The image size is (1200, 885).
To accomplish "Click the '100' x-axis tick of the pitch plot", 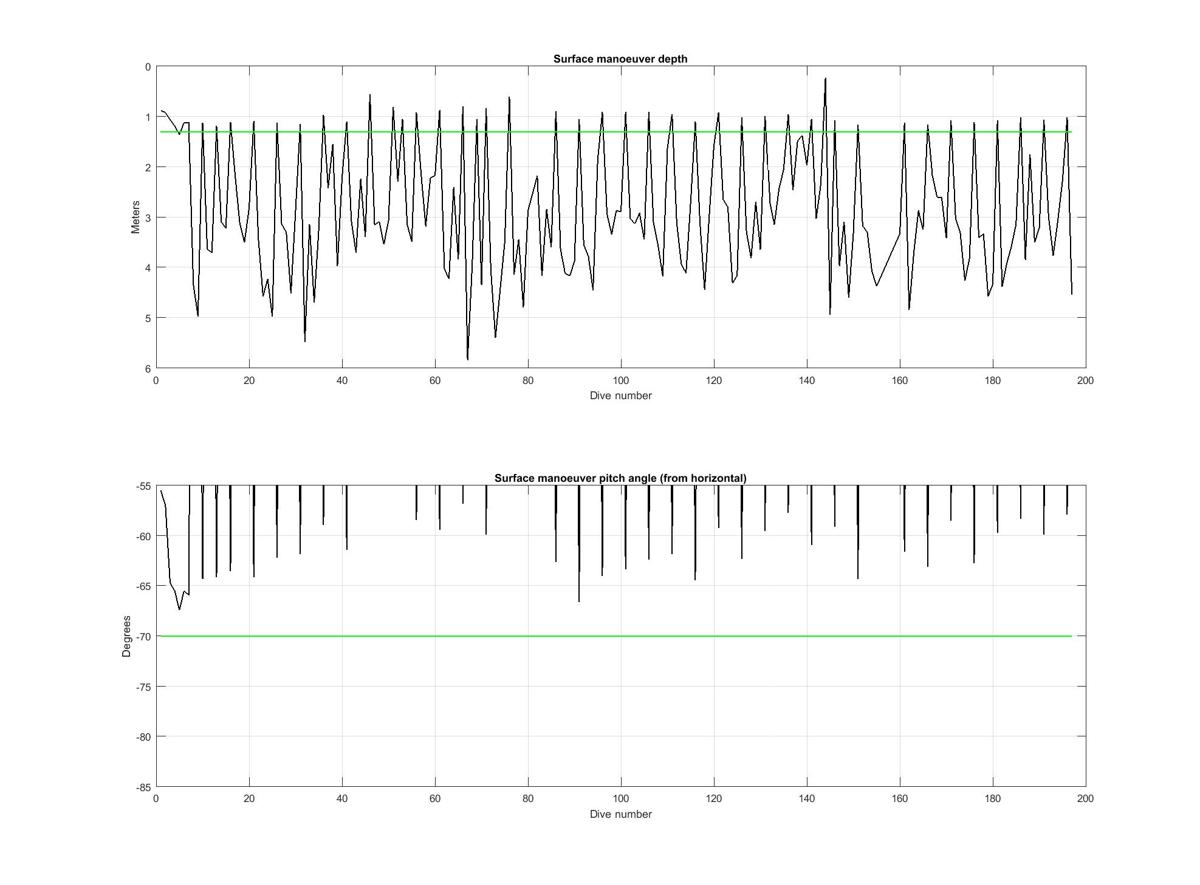I will click(621, 799).
